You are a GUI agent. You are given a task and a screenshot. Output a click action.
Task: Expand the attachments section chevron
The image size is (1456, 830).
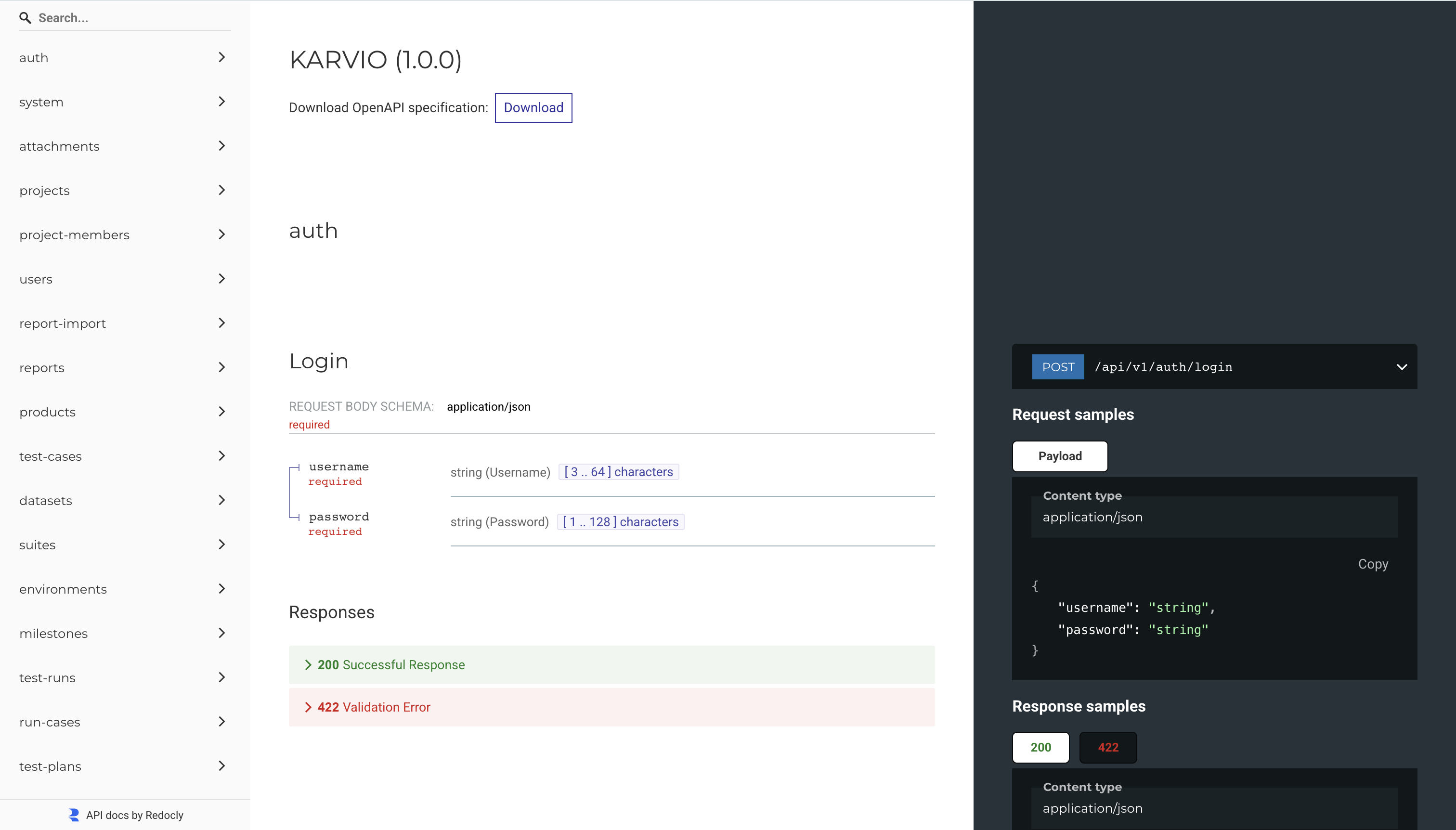click(222, 146)
